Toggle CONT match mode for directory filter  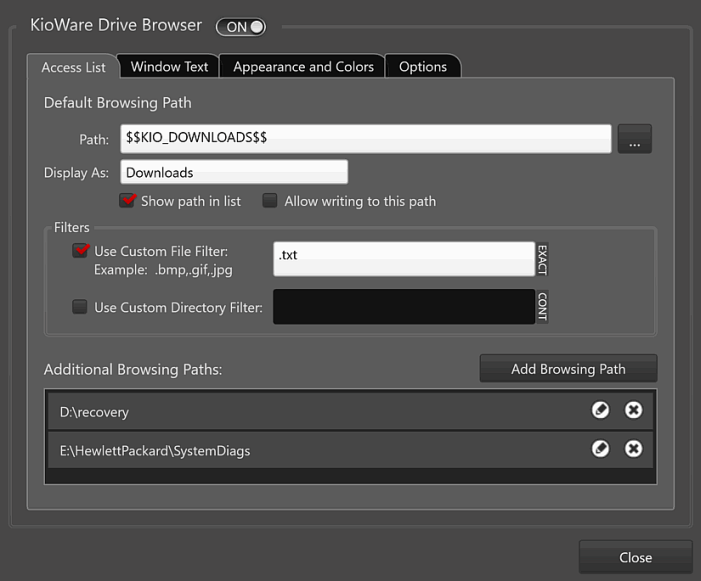(542, 307)
